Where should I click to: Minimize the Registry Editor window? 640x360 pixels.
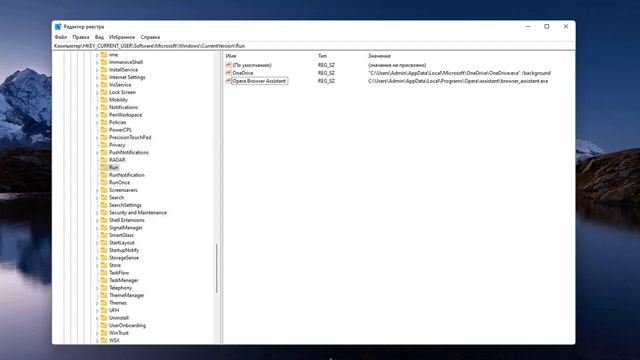pos(528,27)
